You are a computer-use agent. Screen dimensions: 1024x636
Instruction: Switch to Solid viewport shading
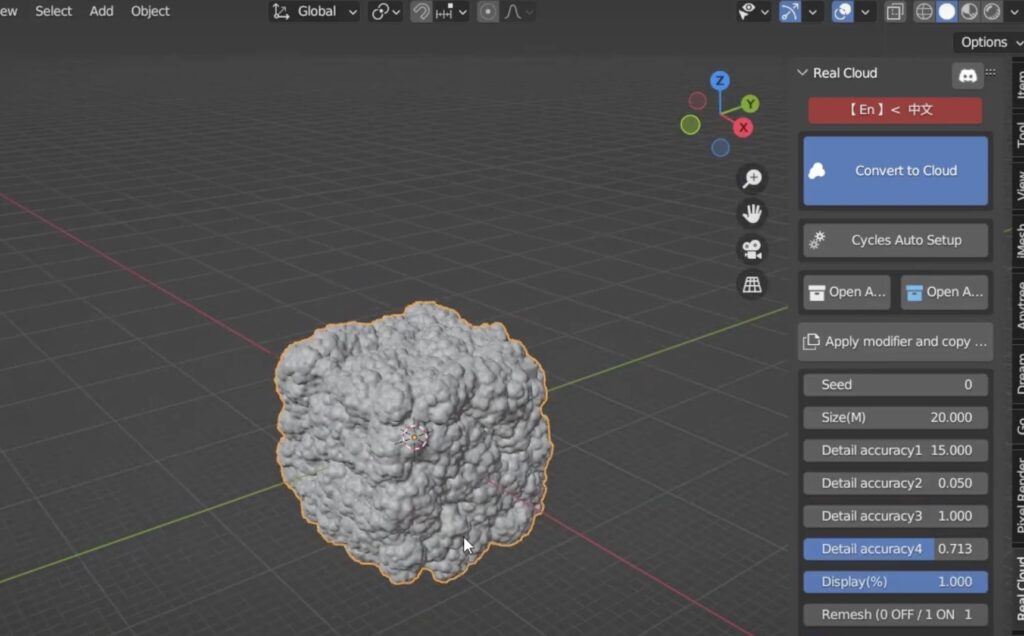tap(946, 12)
